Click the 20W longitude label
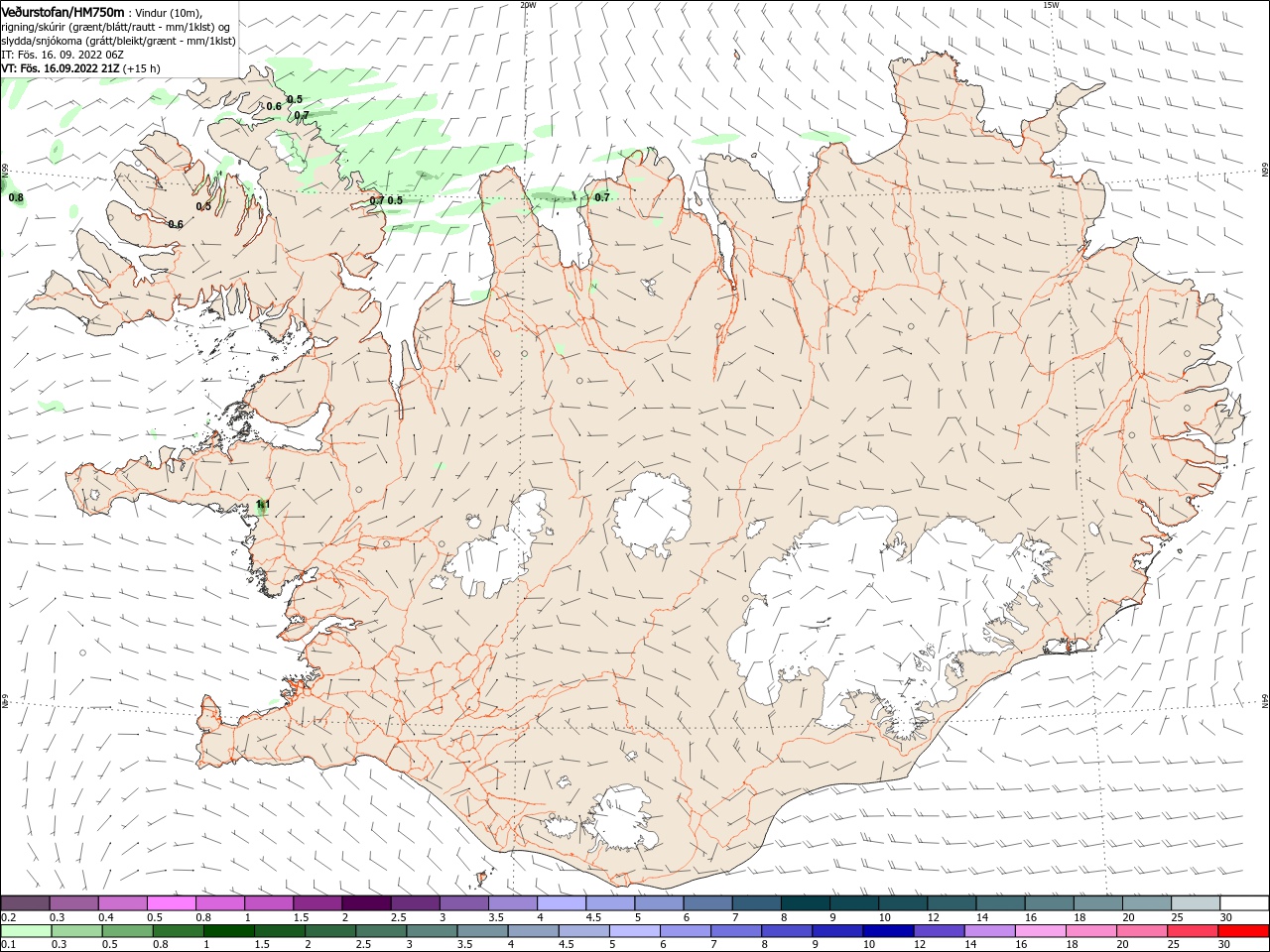The width and height of the screenshot is (1270, 952). (528, 5)
